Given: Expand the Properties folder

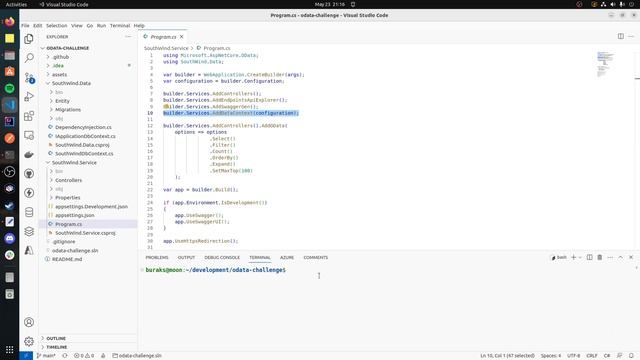Looking at the screenshot, I should [x=67, y=198].
